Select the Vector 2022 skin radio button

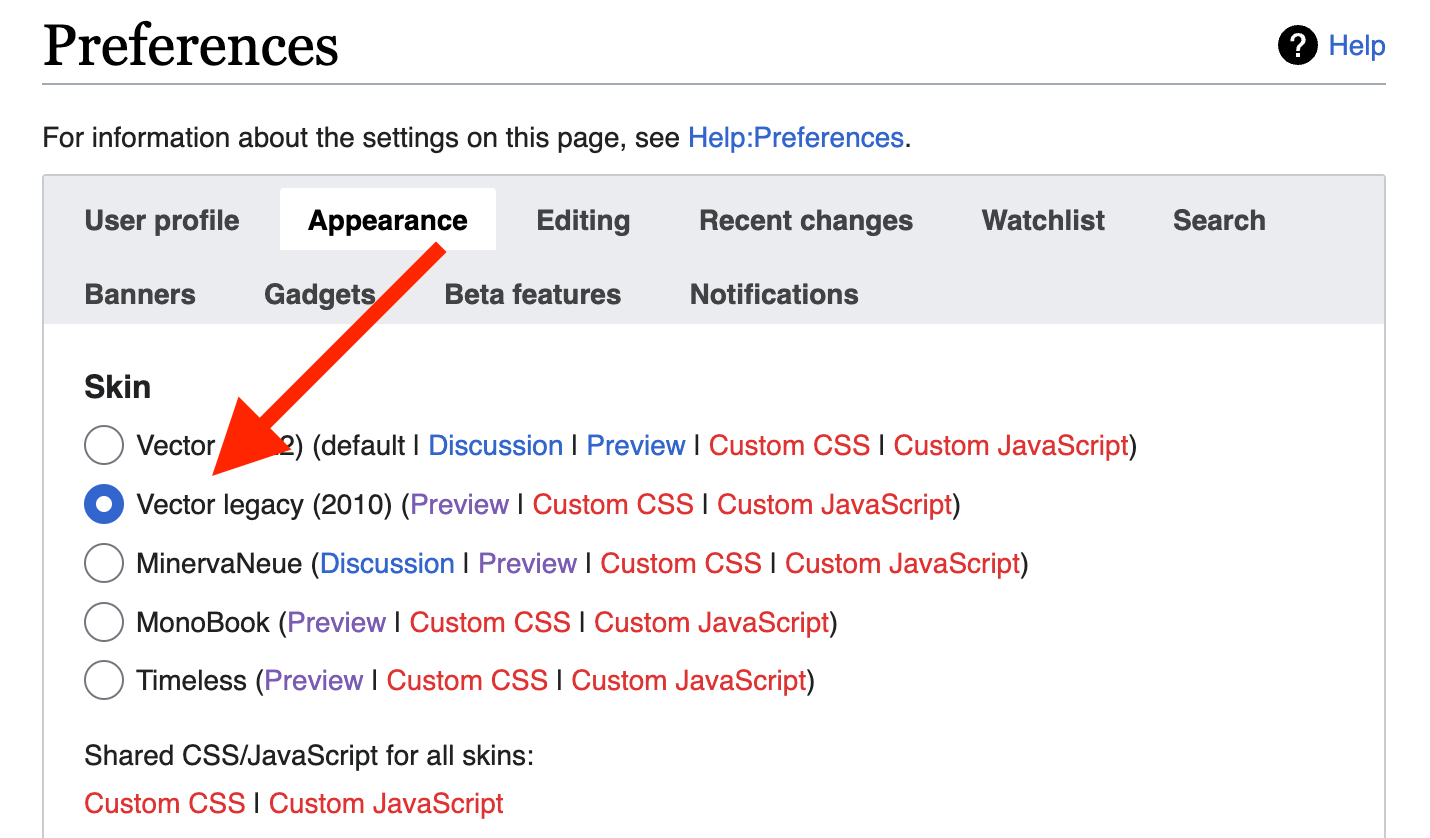click(x=104, y=445)
